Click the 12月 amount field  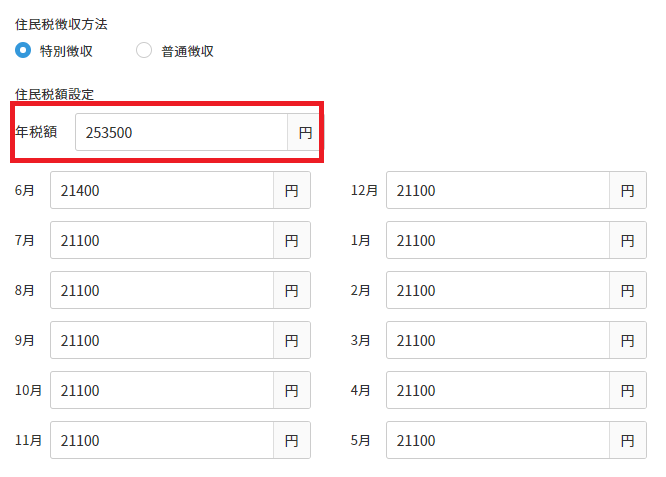click(x=498, y=190)
